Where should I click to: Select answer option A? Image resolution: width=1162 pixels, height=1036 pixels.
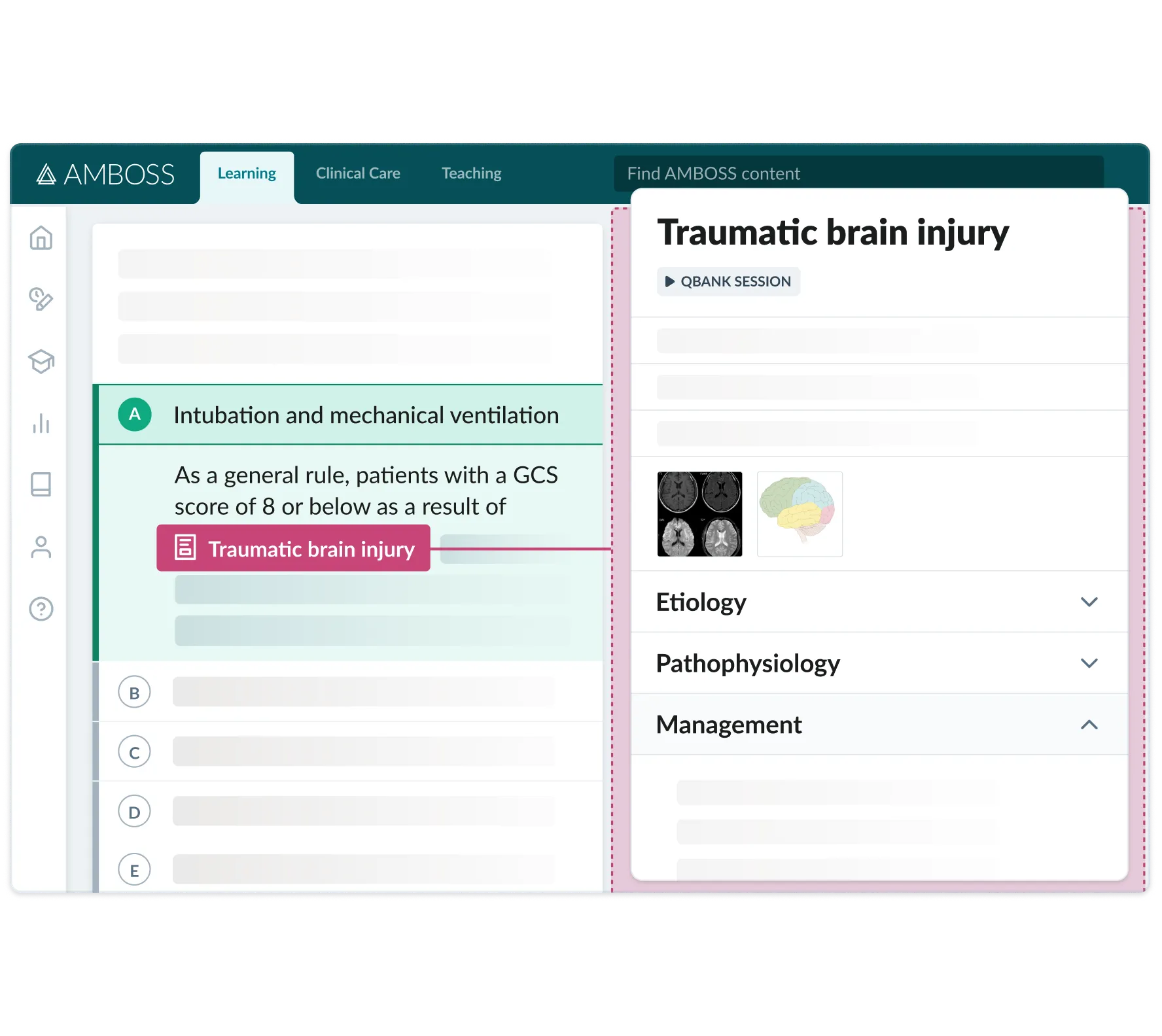pyautogui.click(x=135, y=414)
